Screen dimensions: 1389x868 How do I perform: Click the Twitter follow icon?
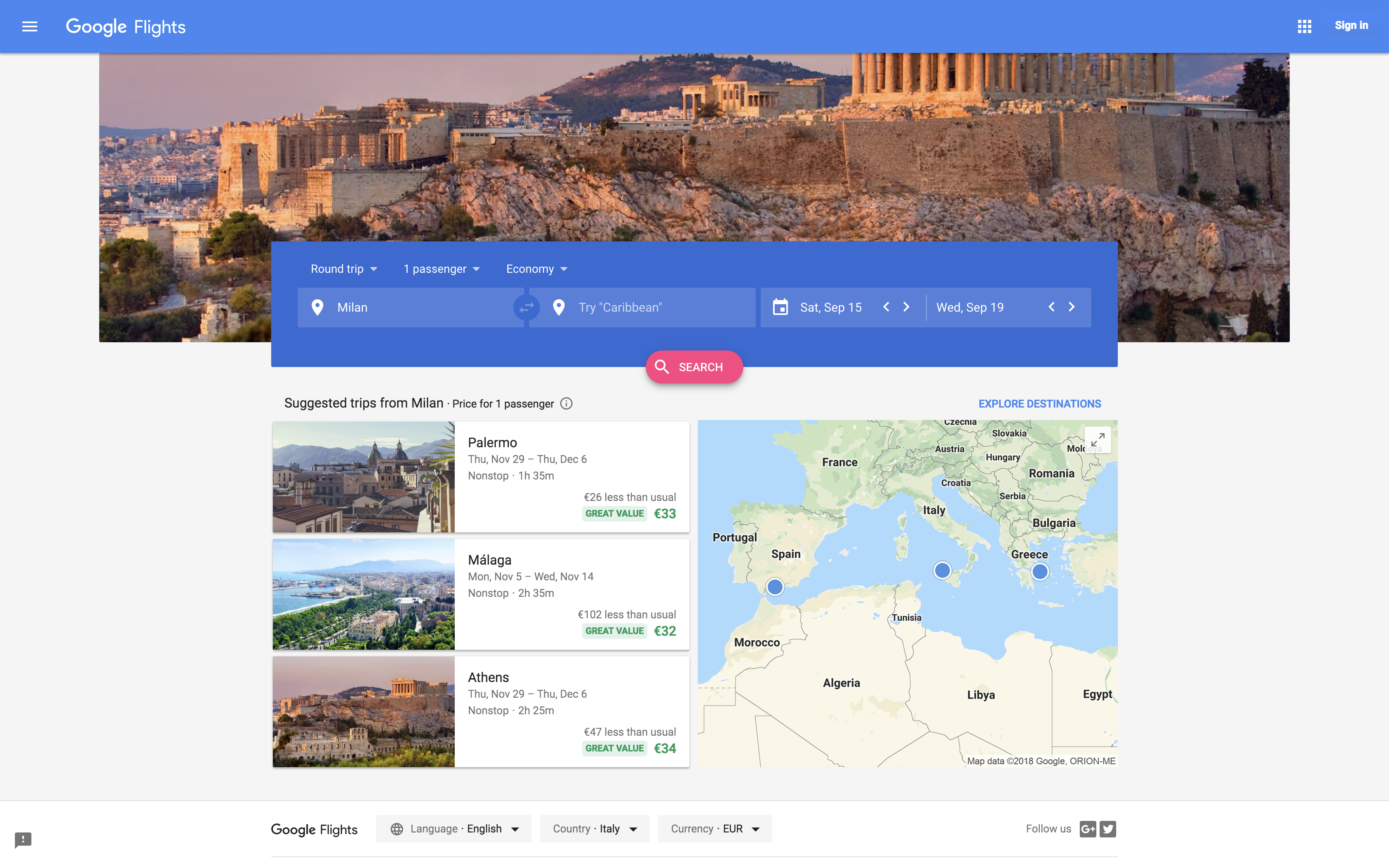click(1108, 829)
